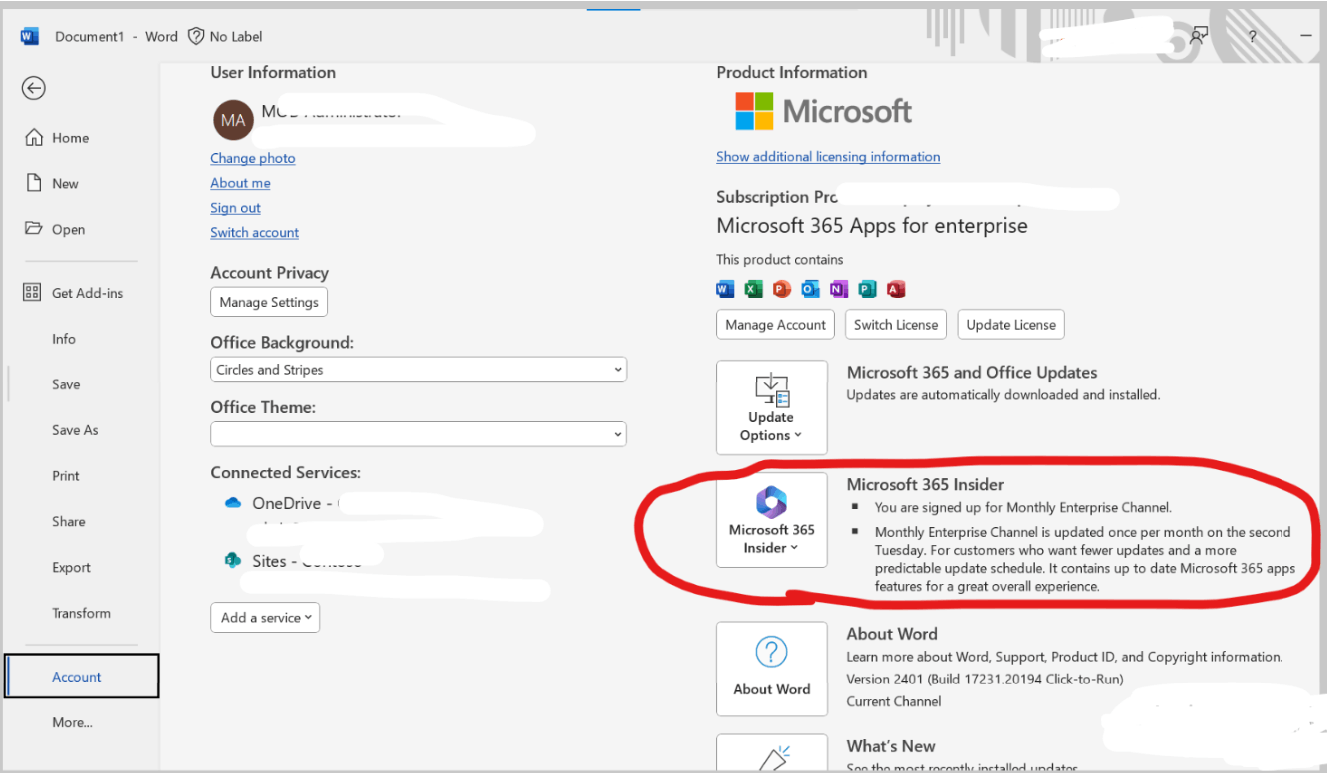1327x773 pixels.
Task: Click the OneNote icon in product list
Action: (839, 289)
